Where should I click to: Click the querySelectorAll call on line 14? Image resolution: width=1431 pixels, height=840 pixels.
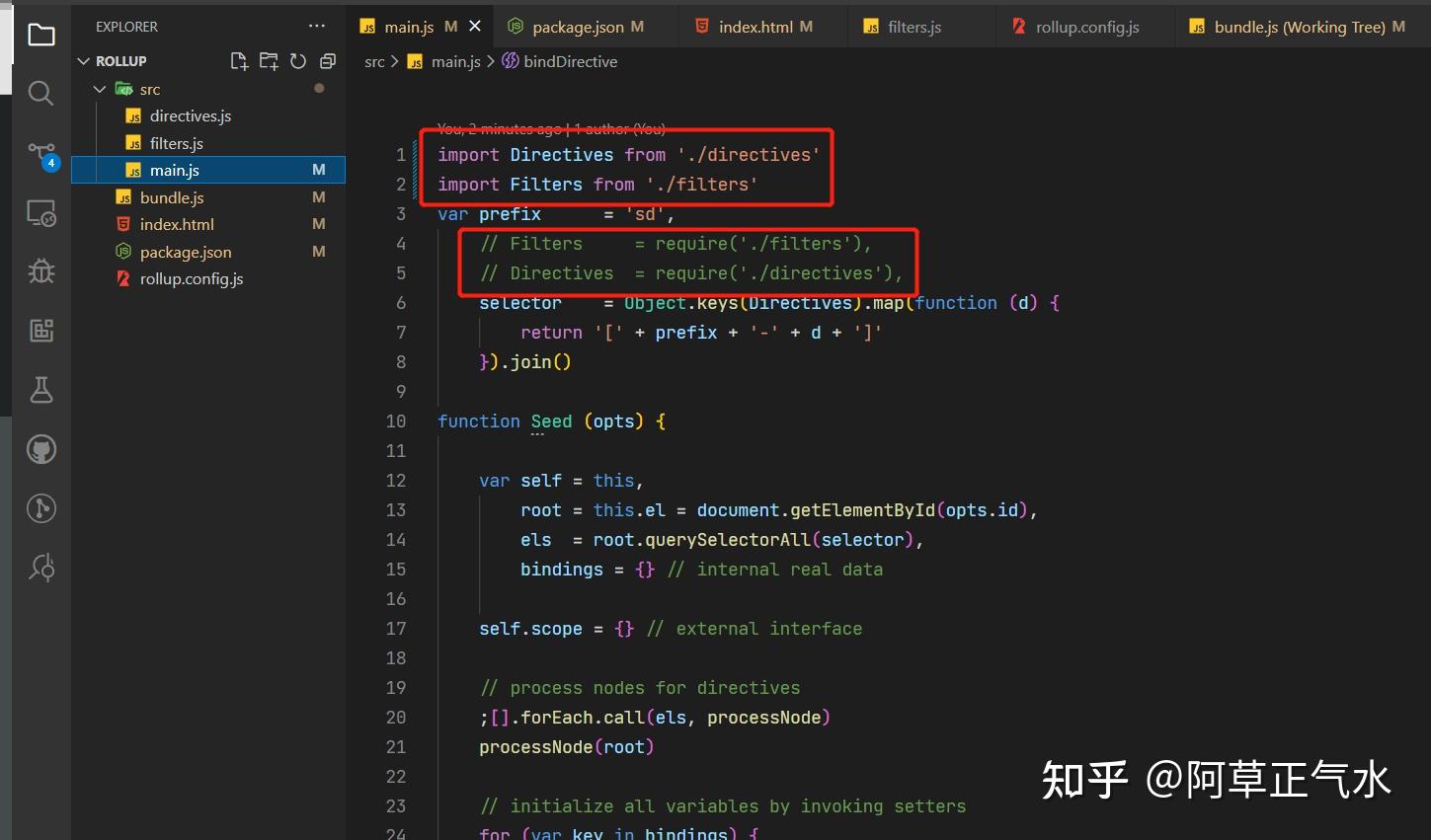pyautogui.click(x=728, y=540)
